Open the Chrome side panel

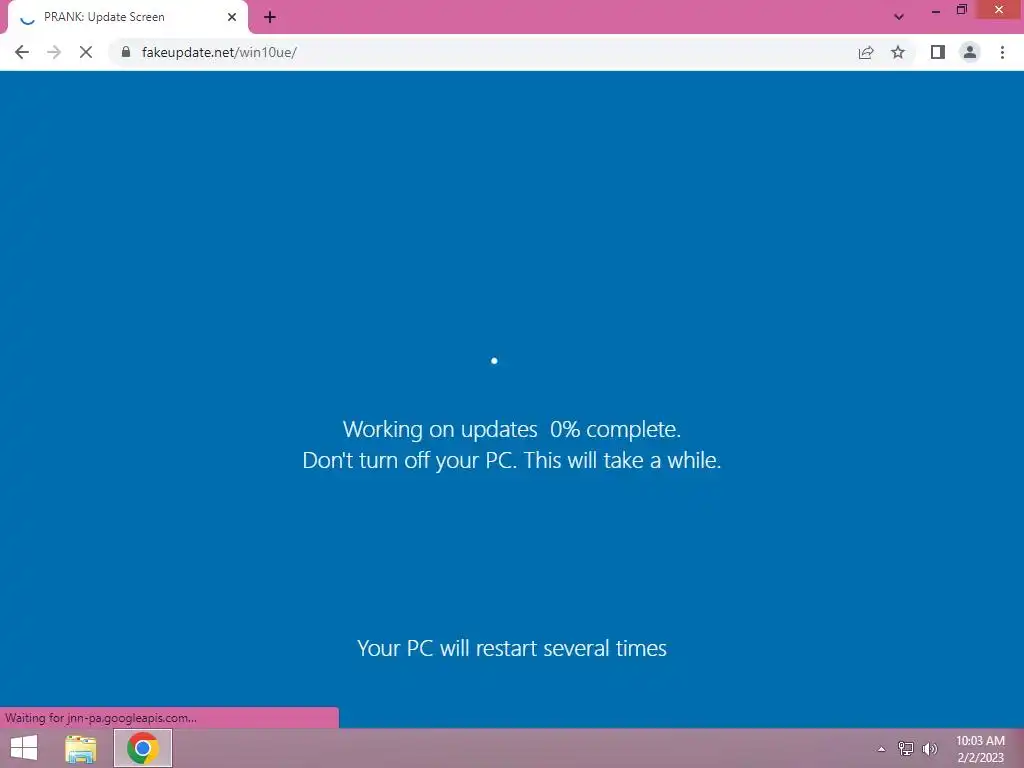point(938,52)
